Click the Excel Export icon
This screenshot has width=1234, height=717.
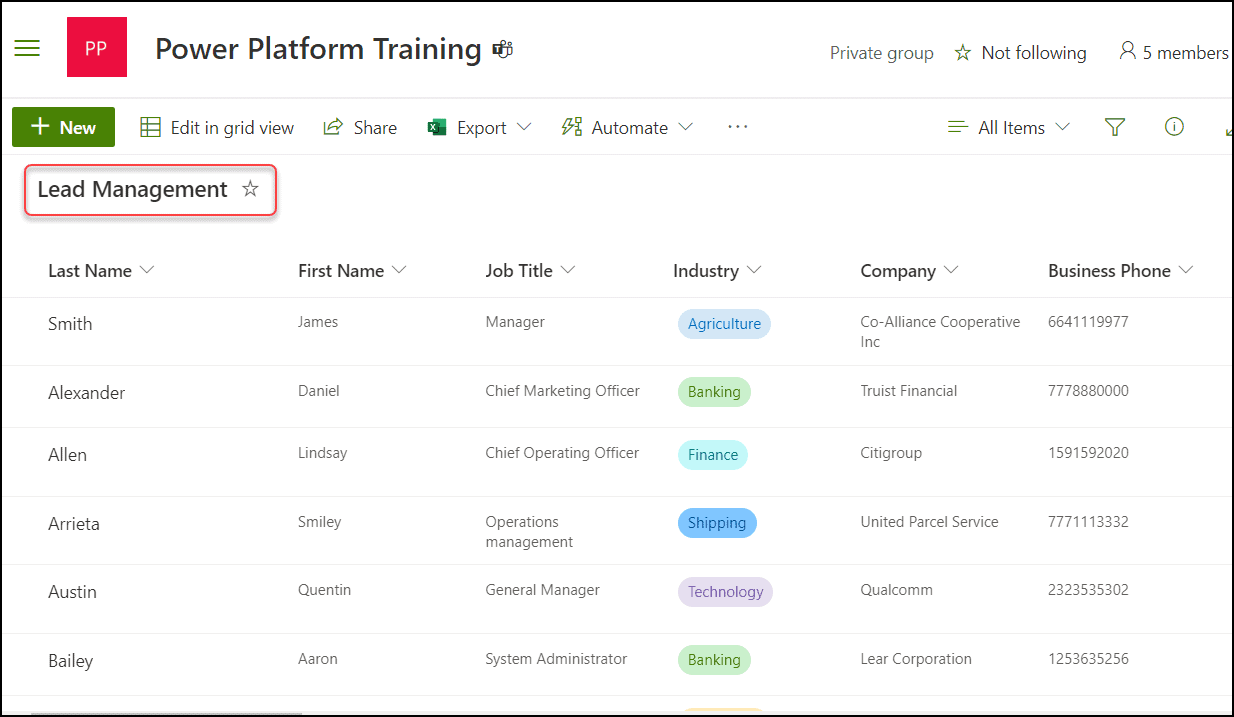coord(437,127)
